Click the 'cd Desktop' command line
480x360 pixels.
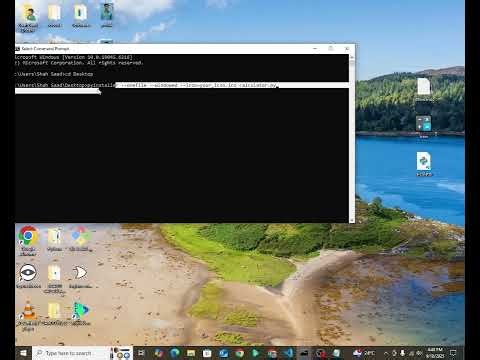pyautogui.click(x=54, y=74)
